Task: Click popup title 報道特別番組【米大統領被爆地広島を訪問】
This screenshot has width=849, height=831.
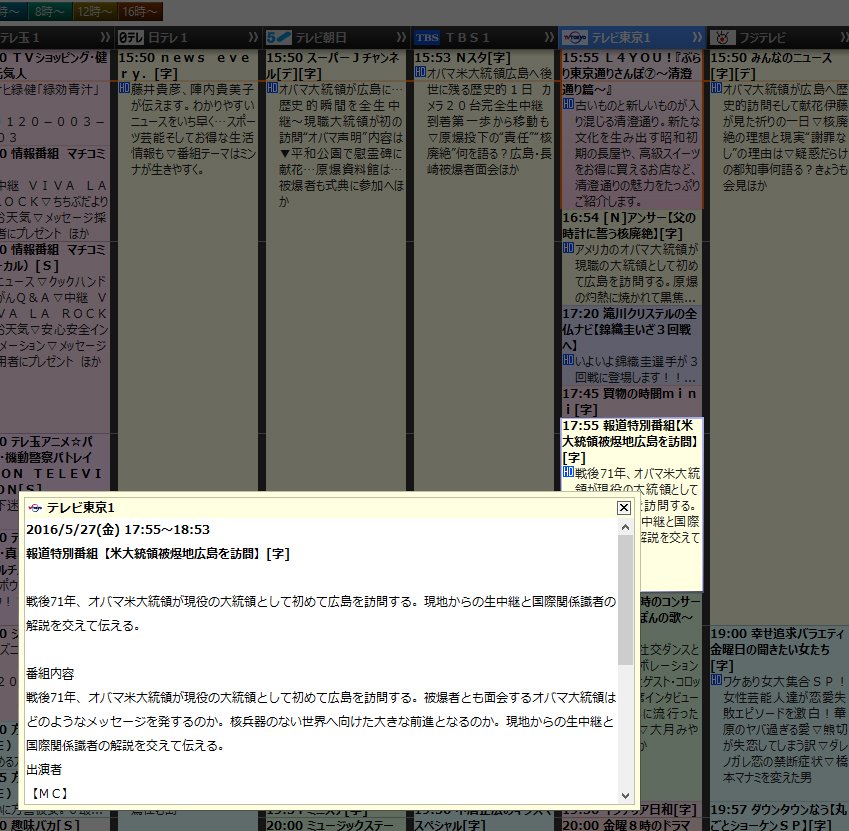Action: coord(158,553)
